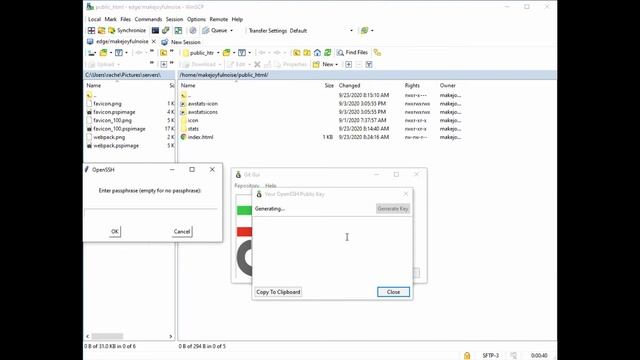The width and height of the screenshot is (640, 360).
Task: Go to the remote home directory icon
Action: pos(317,53)
